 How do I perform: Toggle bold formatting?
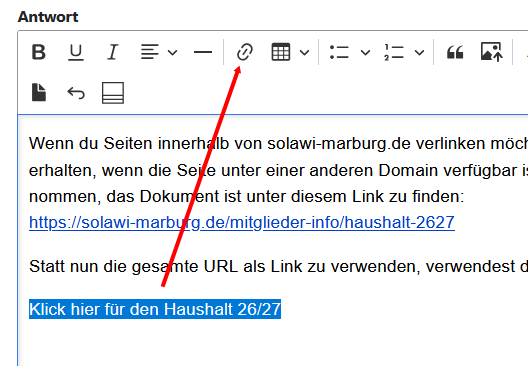(x=39, y=52)
